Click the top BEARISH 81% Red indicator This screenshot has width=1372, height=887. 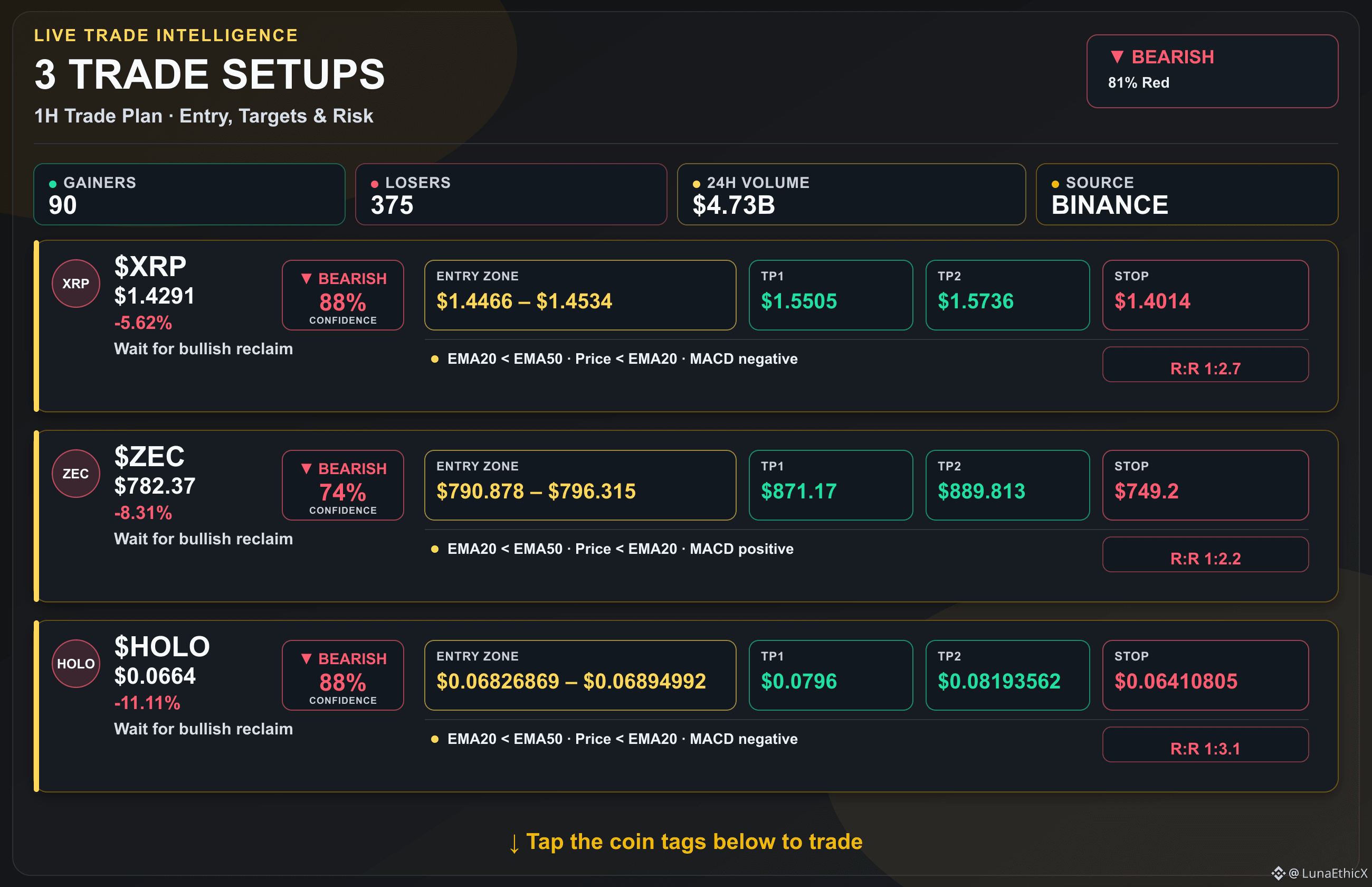coord(1212,71)
